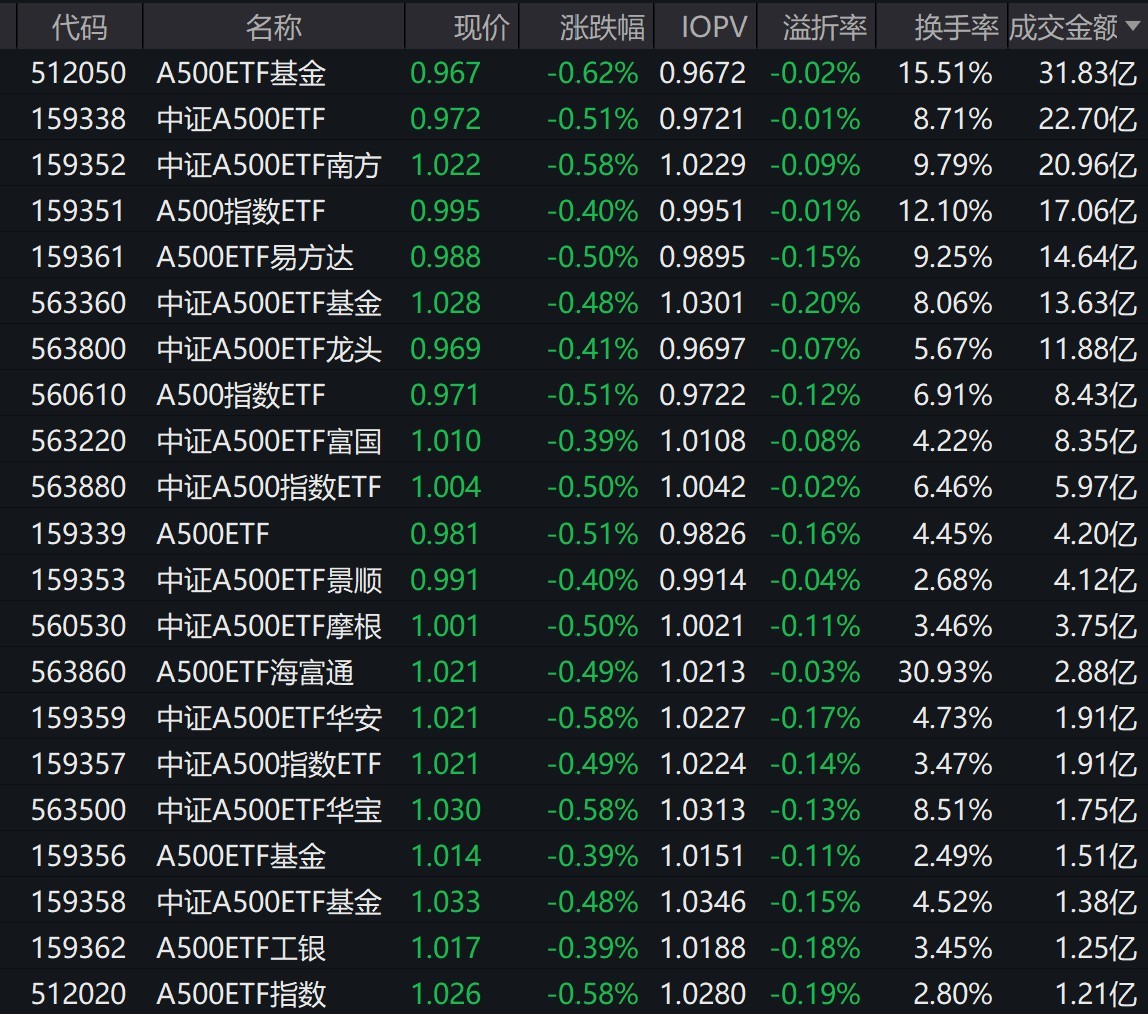Sort by the 换手率 column header
1148x1014 pixels.
tap(956, 27)
